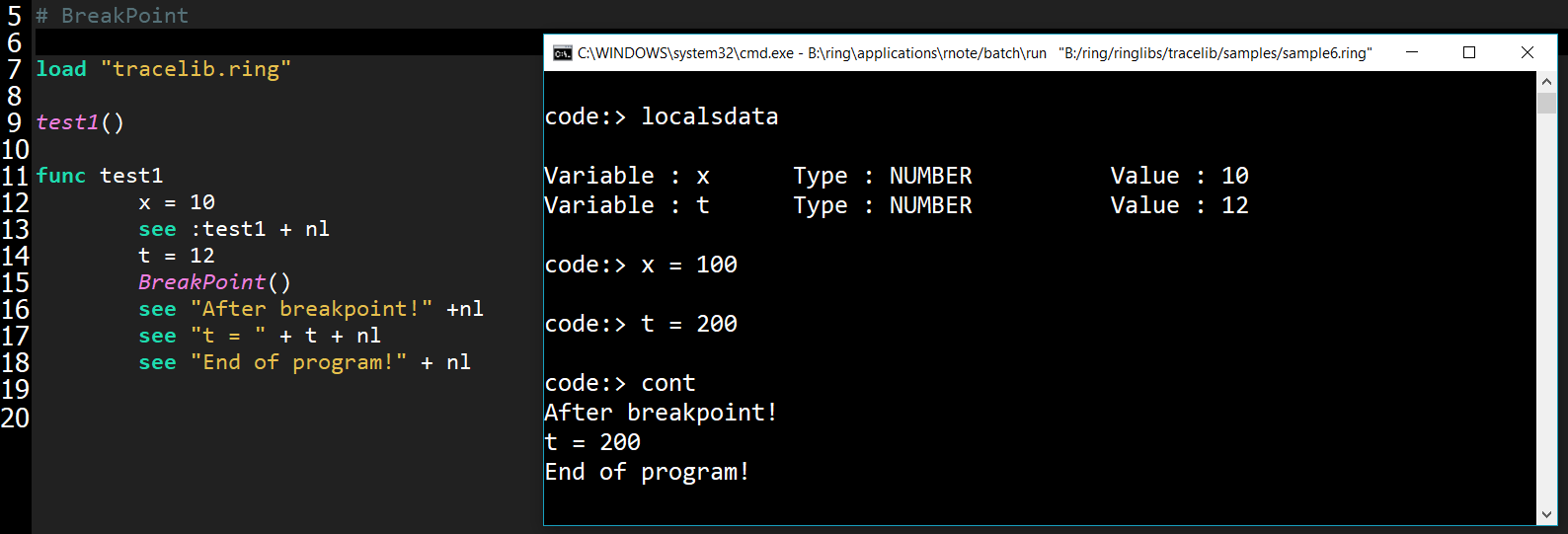The image size is (1568, 534).
Task: Click the BreakPoint() call in the code
Action: click(x=214, y=282)
